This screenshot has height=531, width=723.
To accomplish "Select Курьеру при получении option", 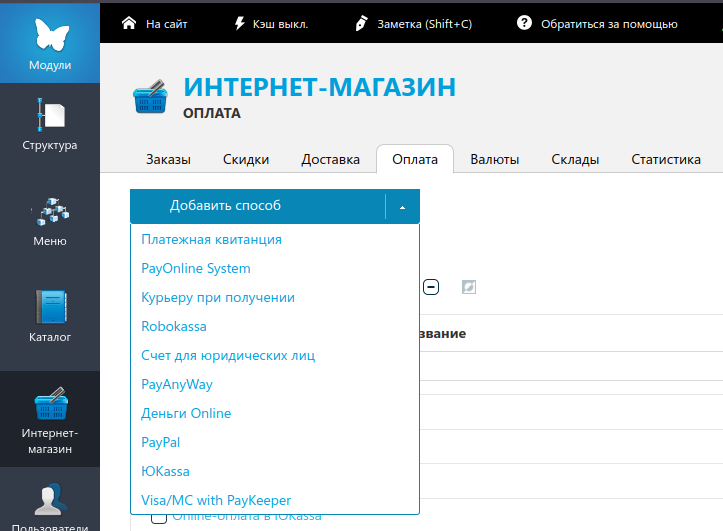I will [x=218, y=297].
